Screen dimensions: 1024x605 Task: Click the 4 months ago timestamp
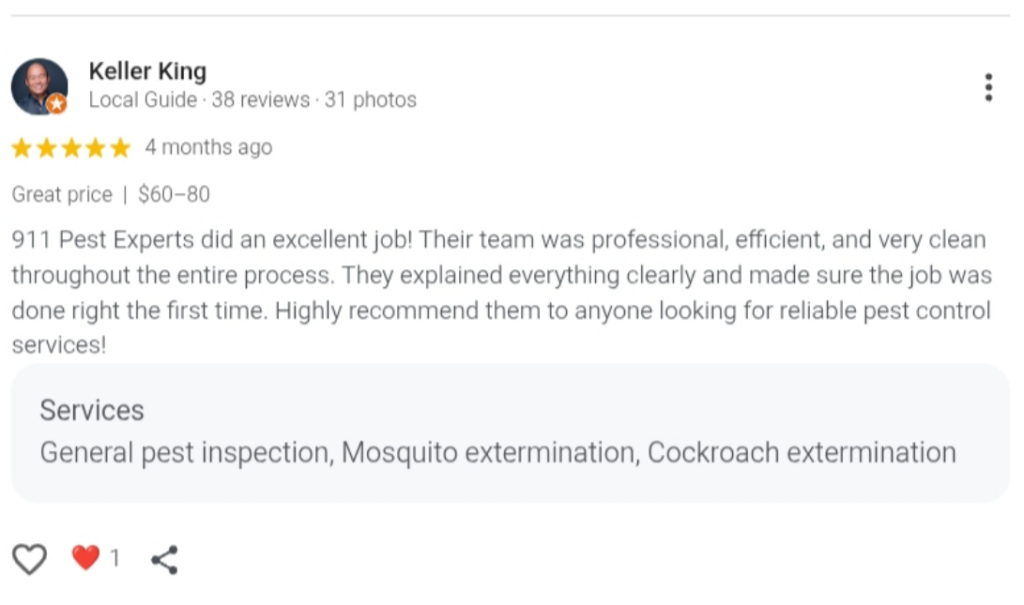point(208,147)
